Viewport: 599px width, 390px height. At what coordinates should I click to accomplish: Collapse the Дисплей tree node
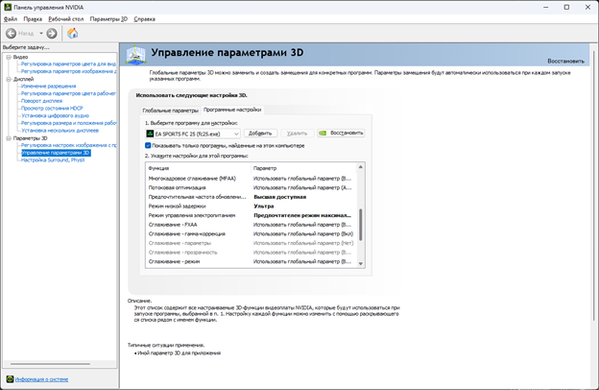pyautogui.click(x=8, y=79)
